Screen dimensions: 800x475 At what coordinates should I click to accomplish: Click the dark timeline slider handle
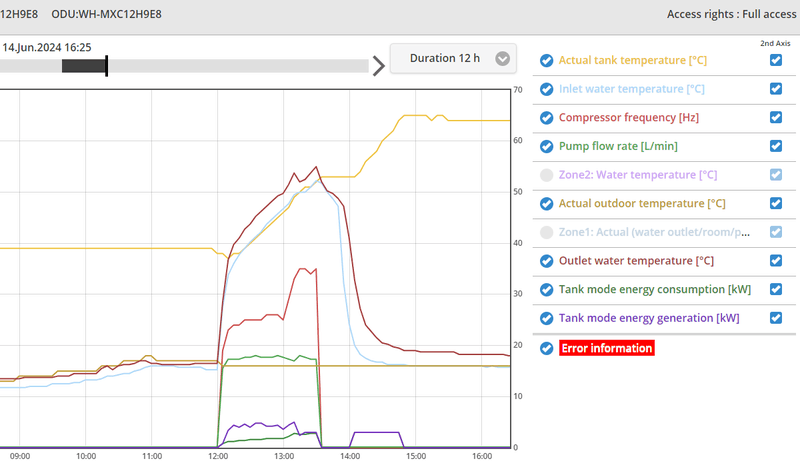(84, 66)
